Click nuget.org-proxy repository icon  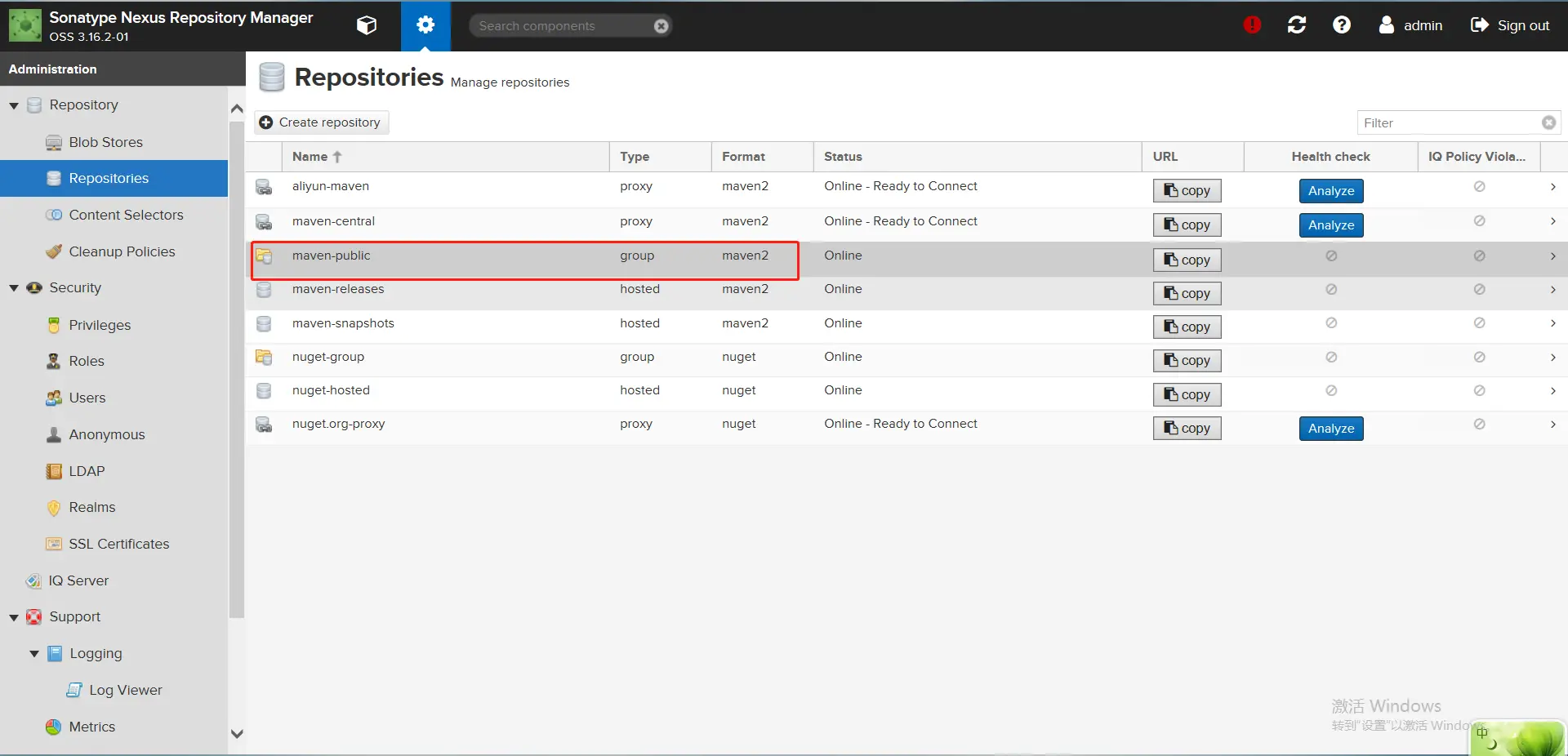click(x=264, y=425)
